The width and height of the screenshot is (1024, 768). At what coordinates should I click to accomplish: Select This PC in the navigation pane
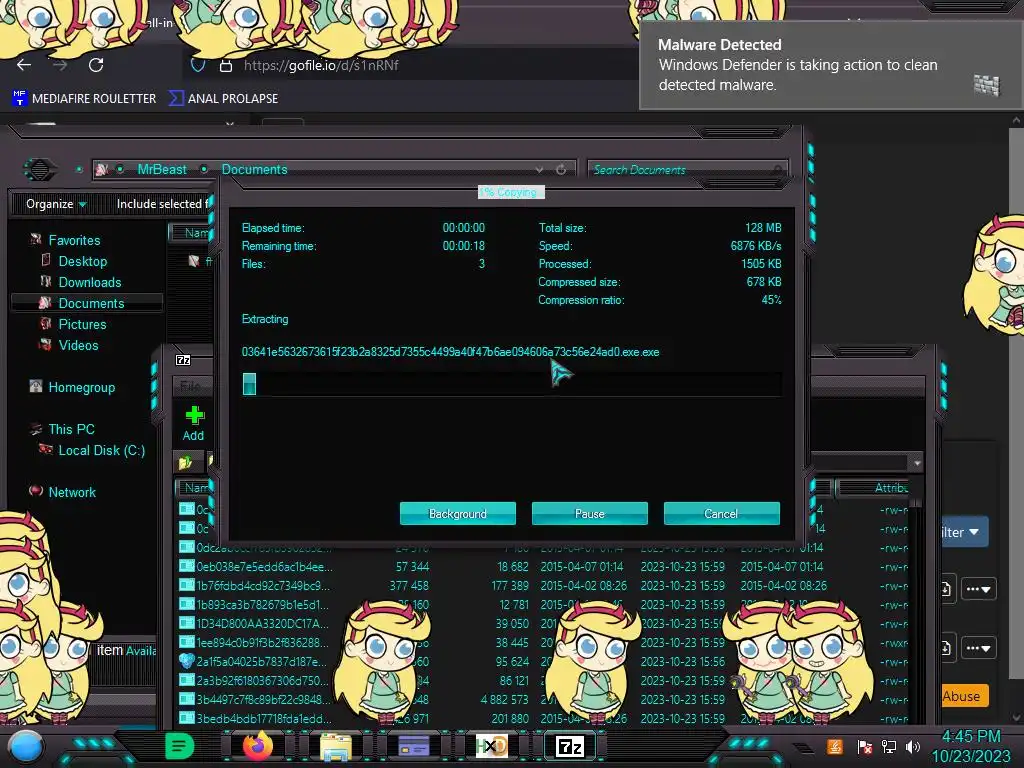click(x=71, y=429)
